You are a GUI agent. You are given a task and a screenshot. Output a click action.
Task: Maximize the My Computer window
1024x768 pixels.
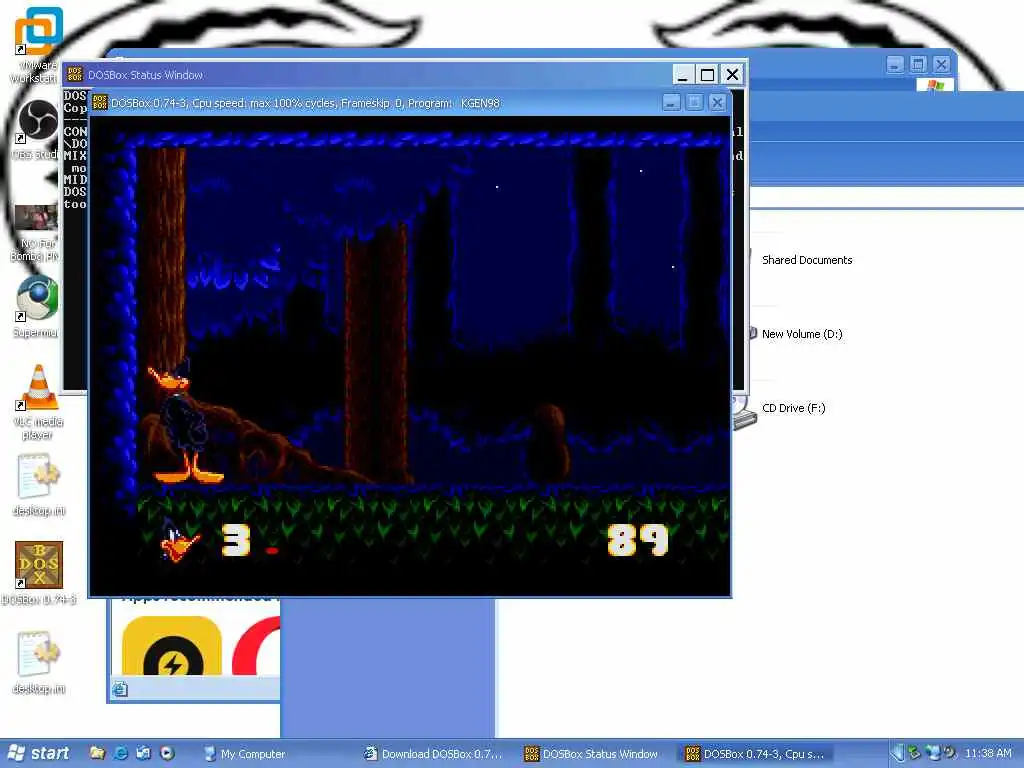coord(918,64)
